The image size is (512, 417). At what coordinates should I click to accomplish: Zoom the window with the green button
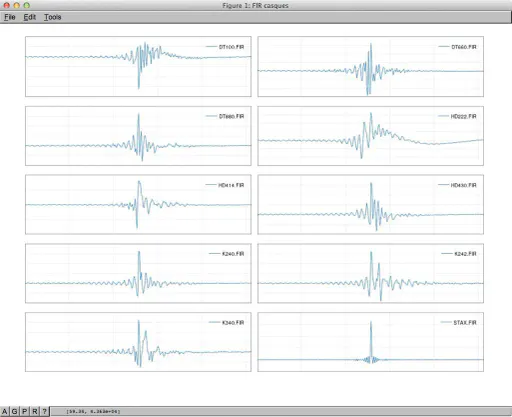tap(27, 5)
